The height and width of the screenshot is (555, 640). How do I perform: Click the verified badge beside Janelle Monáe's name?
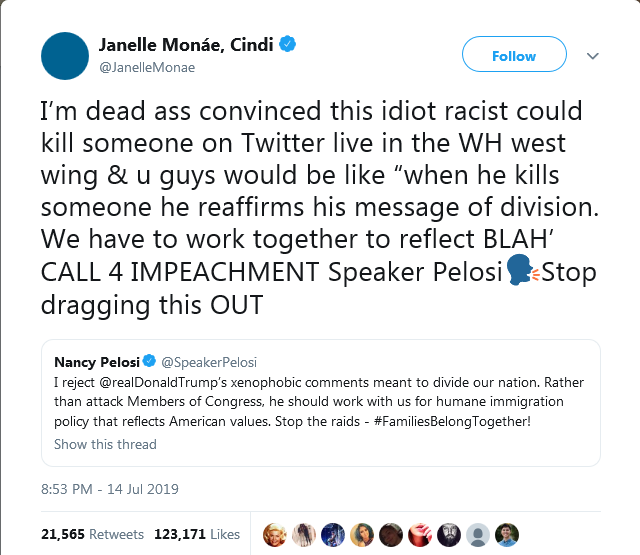point(287,45)
